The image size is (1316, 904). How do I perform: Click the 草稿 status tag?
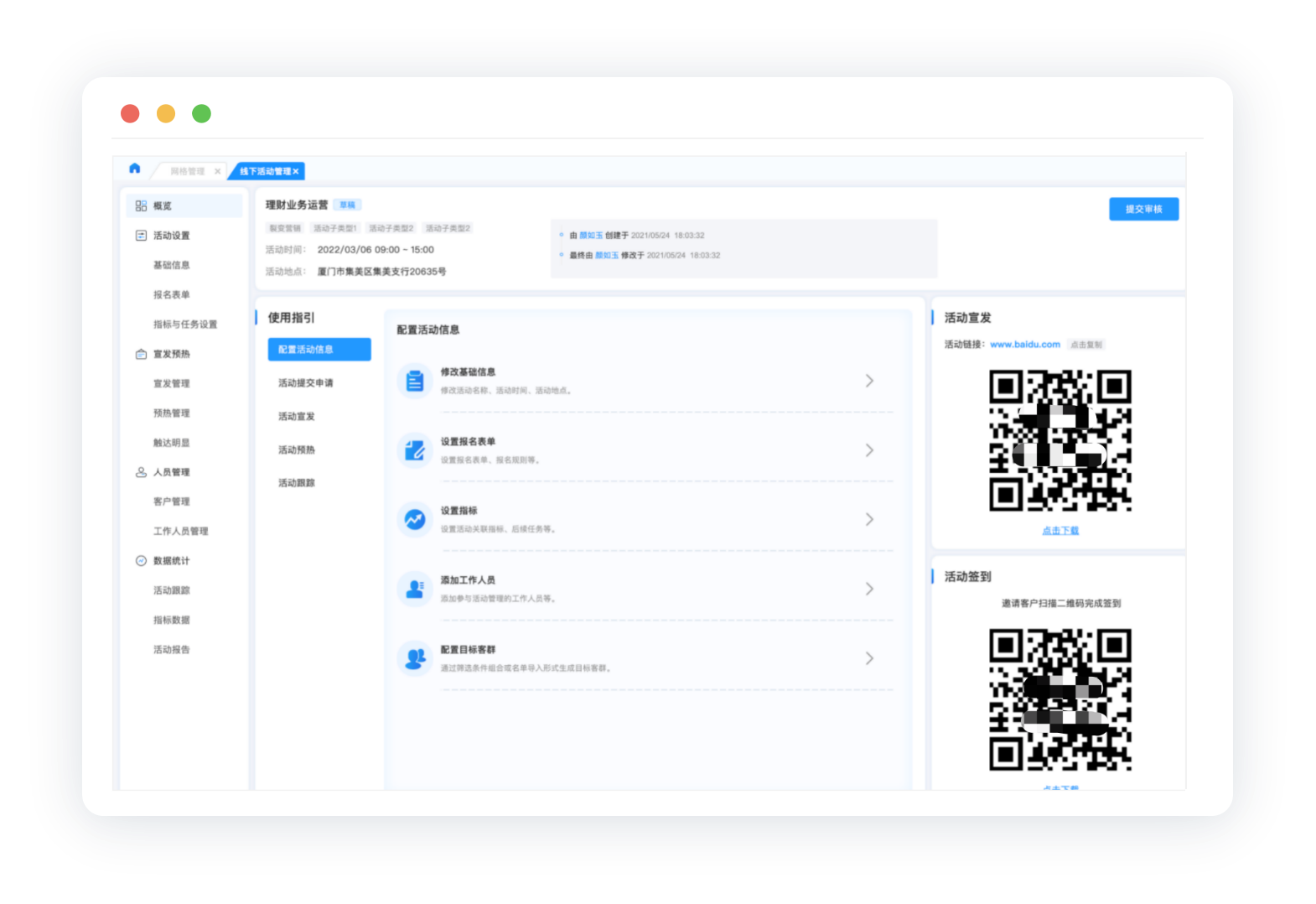click(x=347, y=205)
